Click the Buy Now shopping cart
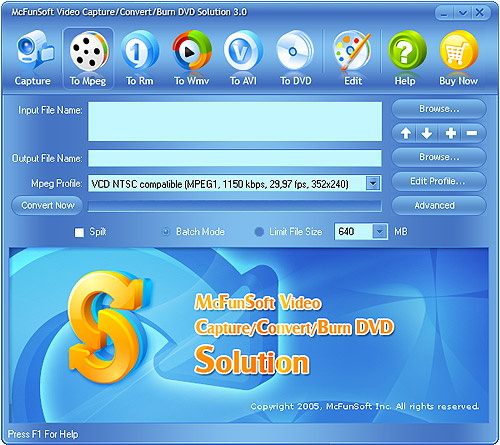The height and width of the screenshot is (445, 500). click(459, 58)
